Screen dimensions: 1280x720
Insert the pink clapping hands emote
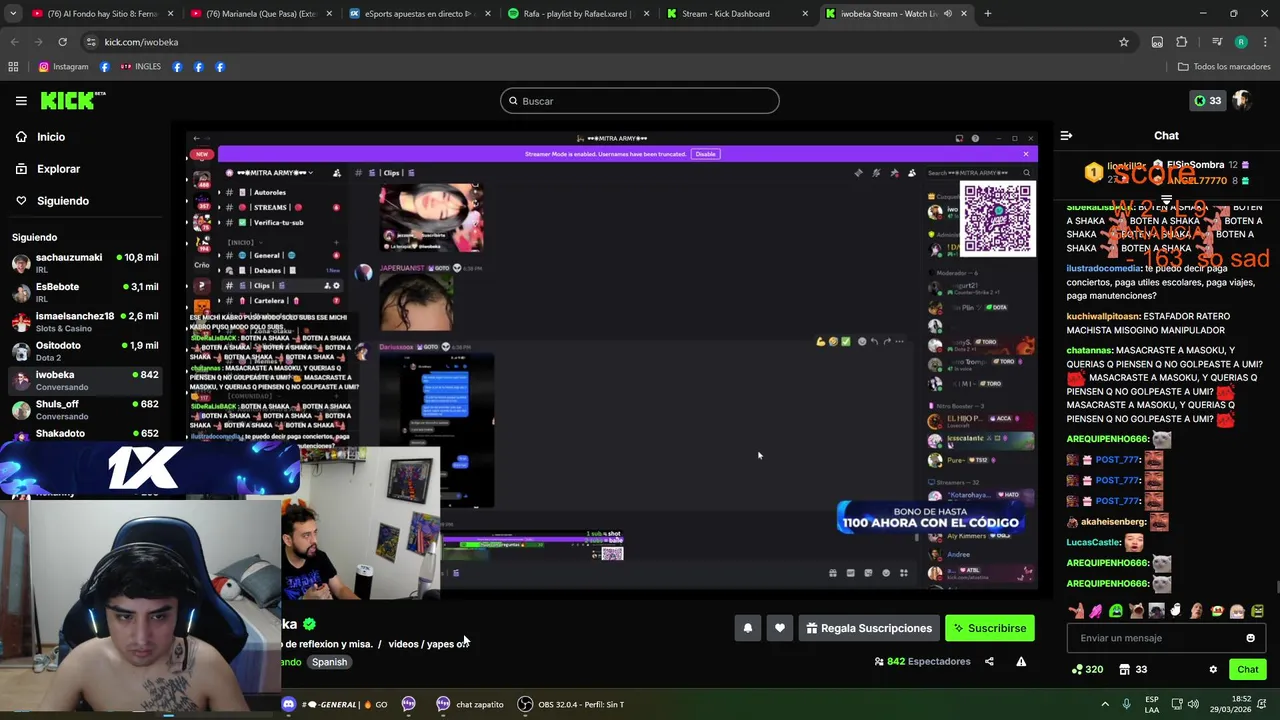pyautogui.click(x=1096, y=611)
